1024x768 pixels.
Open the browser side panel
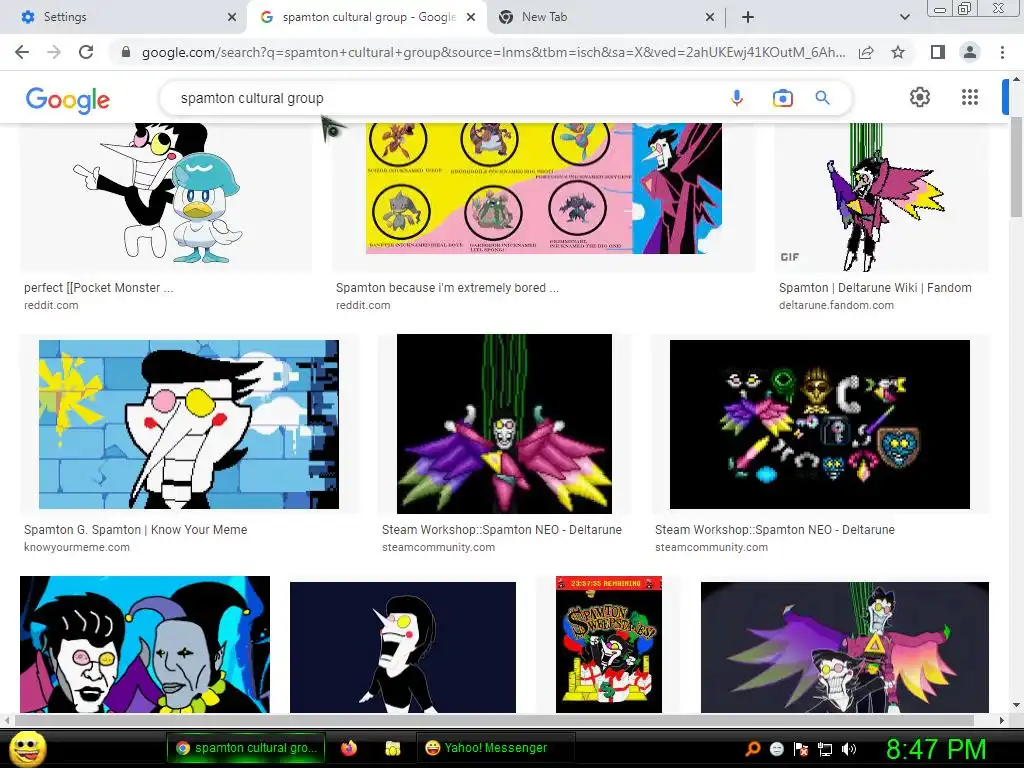click(x=938, y=52)
